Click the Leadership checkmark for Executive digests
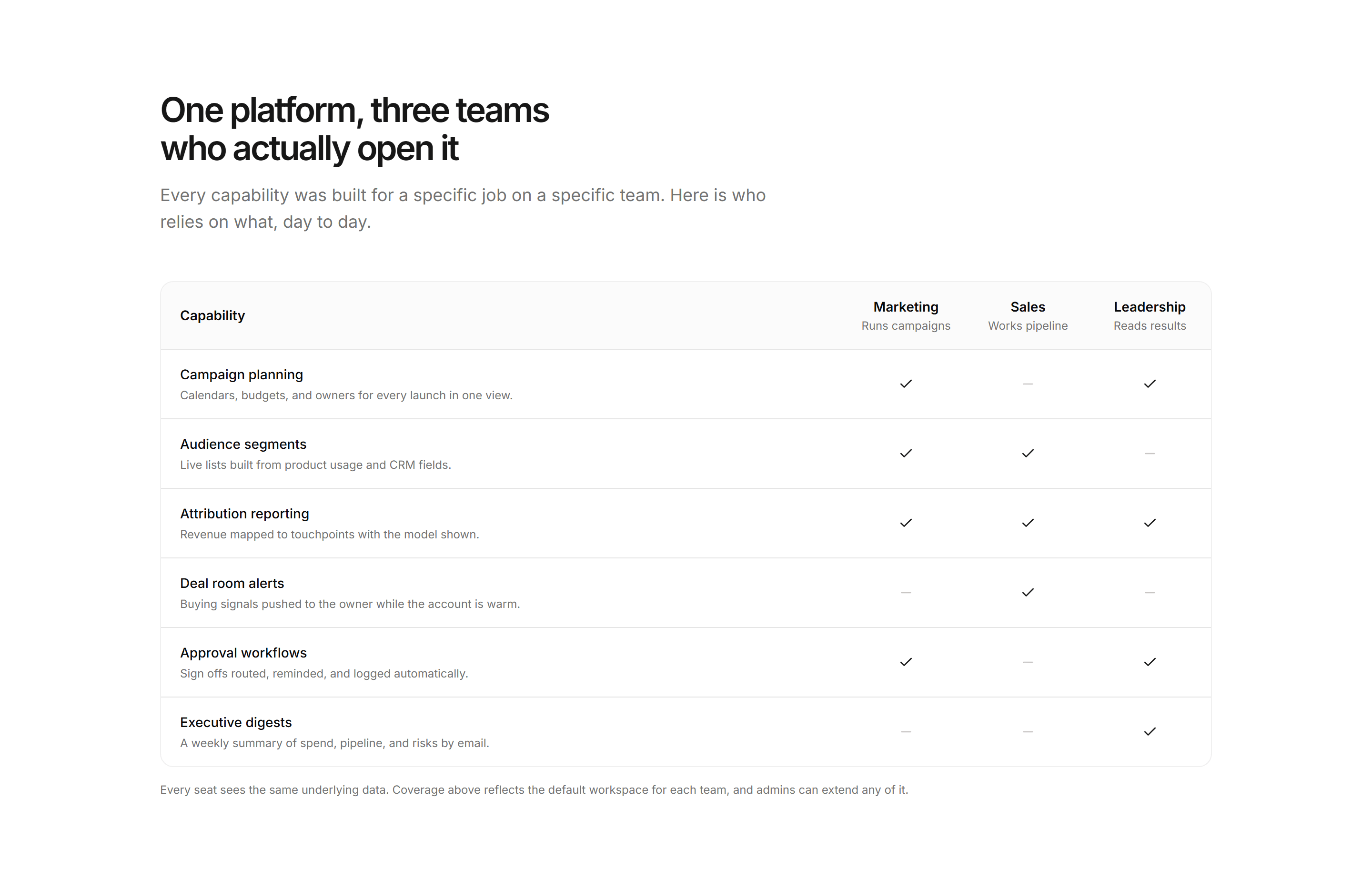This screenshot has height=890, width=1372. [x=1150, y=732]
